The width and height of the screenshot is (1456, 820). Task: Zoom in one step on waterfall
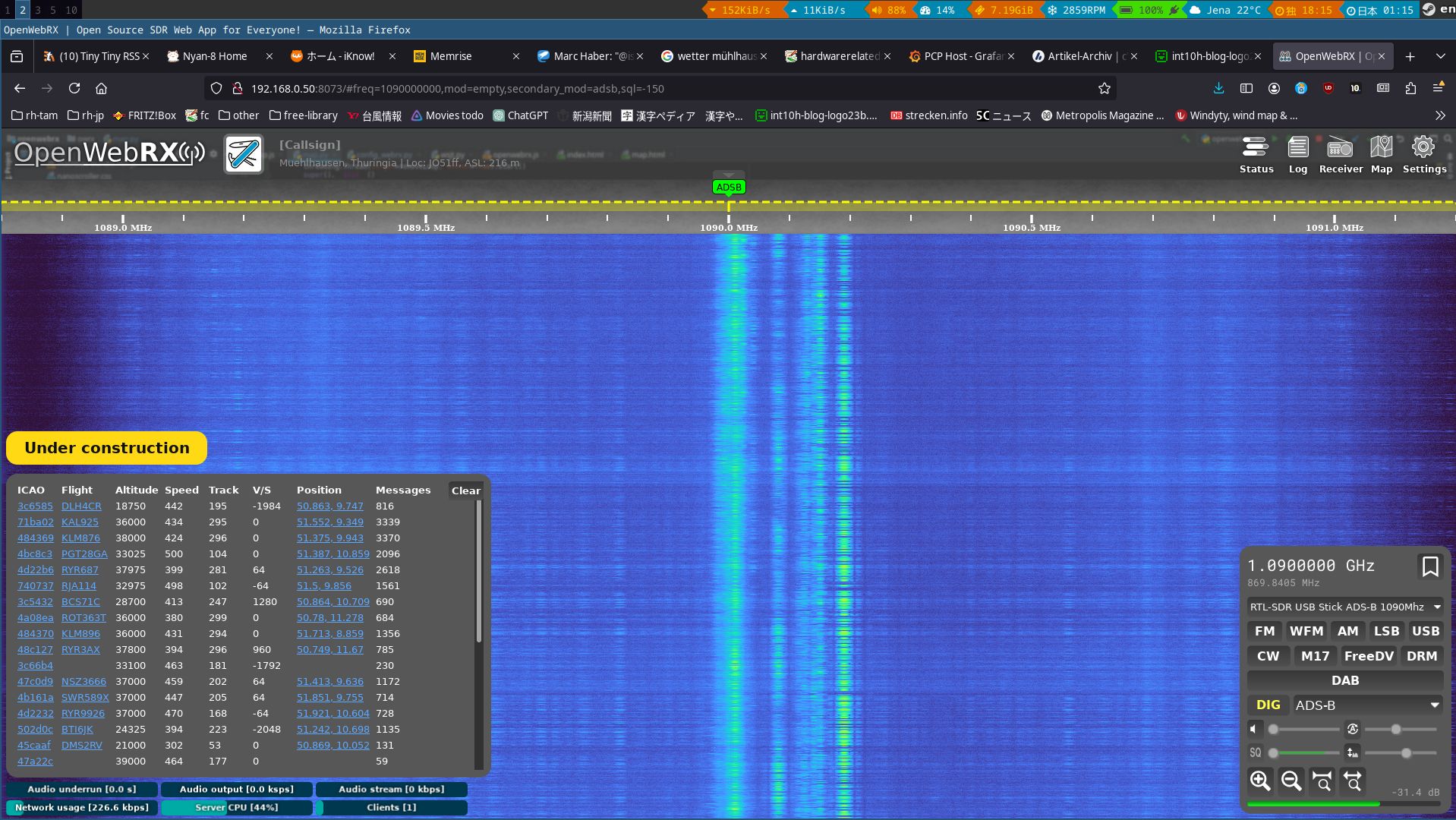pyautogui.click(x=1260, y=781)
